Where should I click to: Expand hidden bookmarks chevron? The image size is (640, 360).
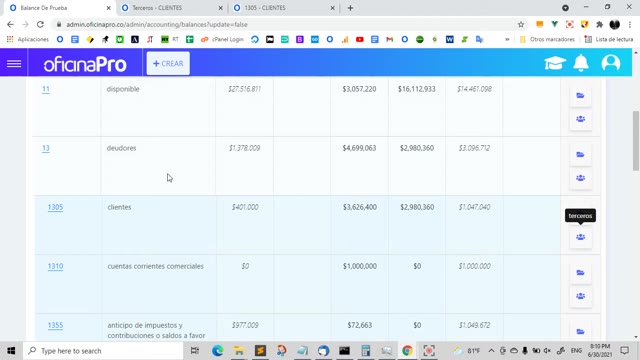507,39
